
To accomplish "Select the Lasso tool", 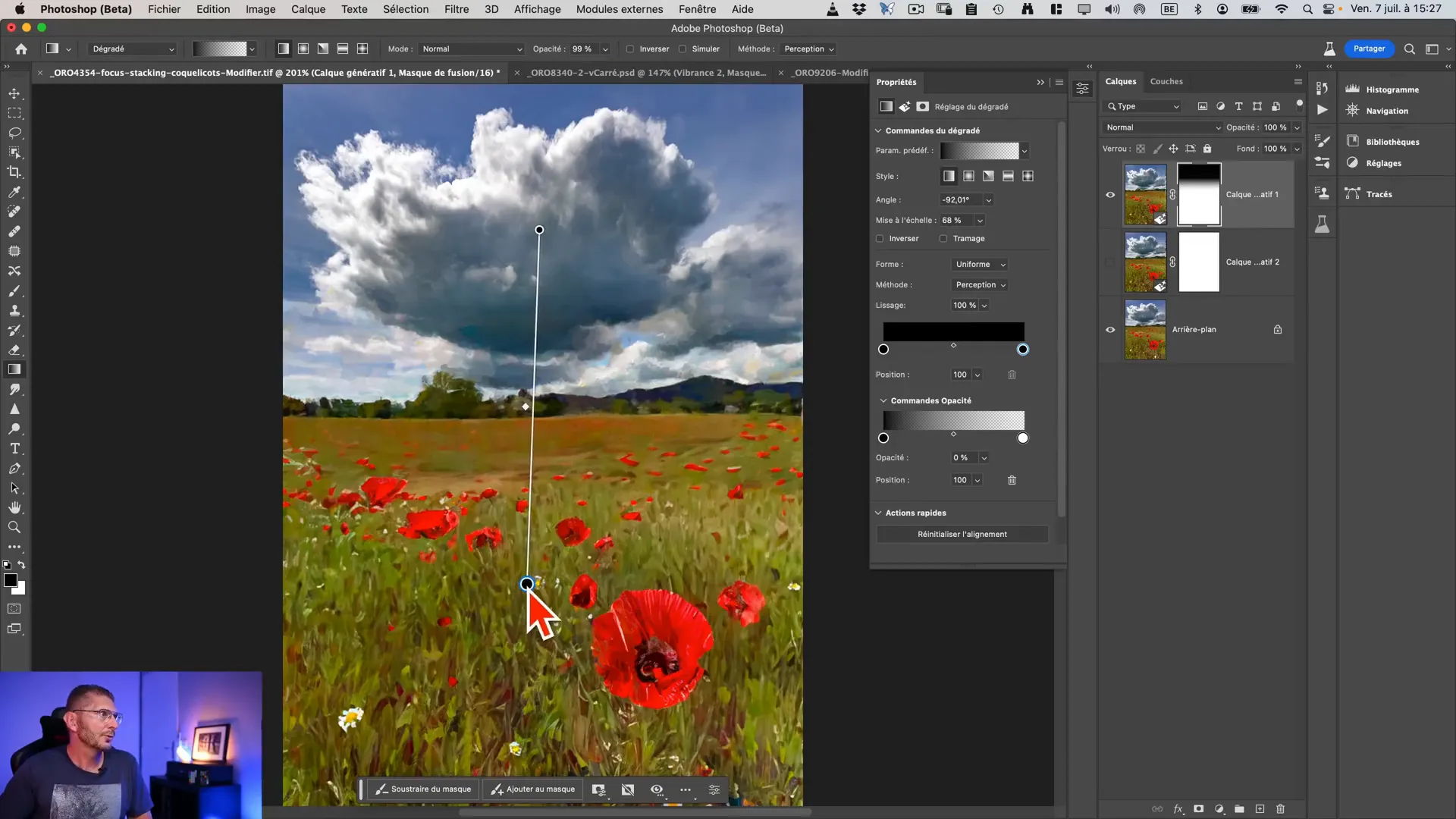I will (14, 133).
